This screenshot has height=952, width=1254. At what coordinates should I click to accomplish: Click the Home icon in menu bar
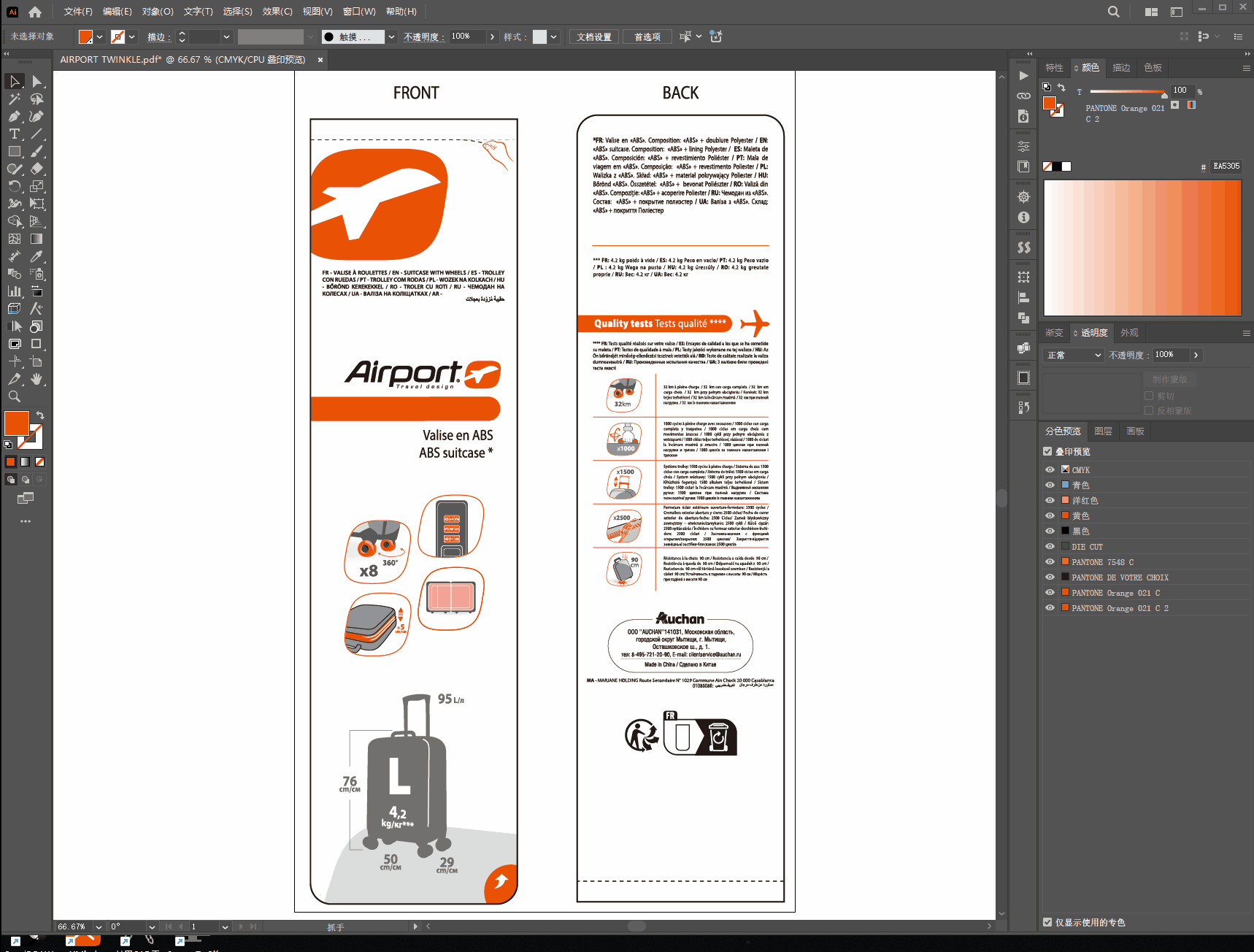(x=35, y=12)
